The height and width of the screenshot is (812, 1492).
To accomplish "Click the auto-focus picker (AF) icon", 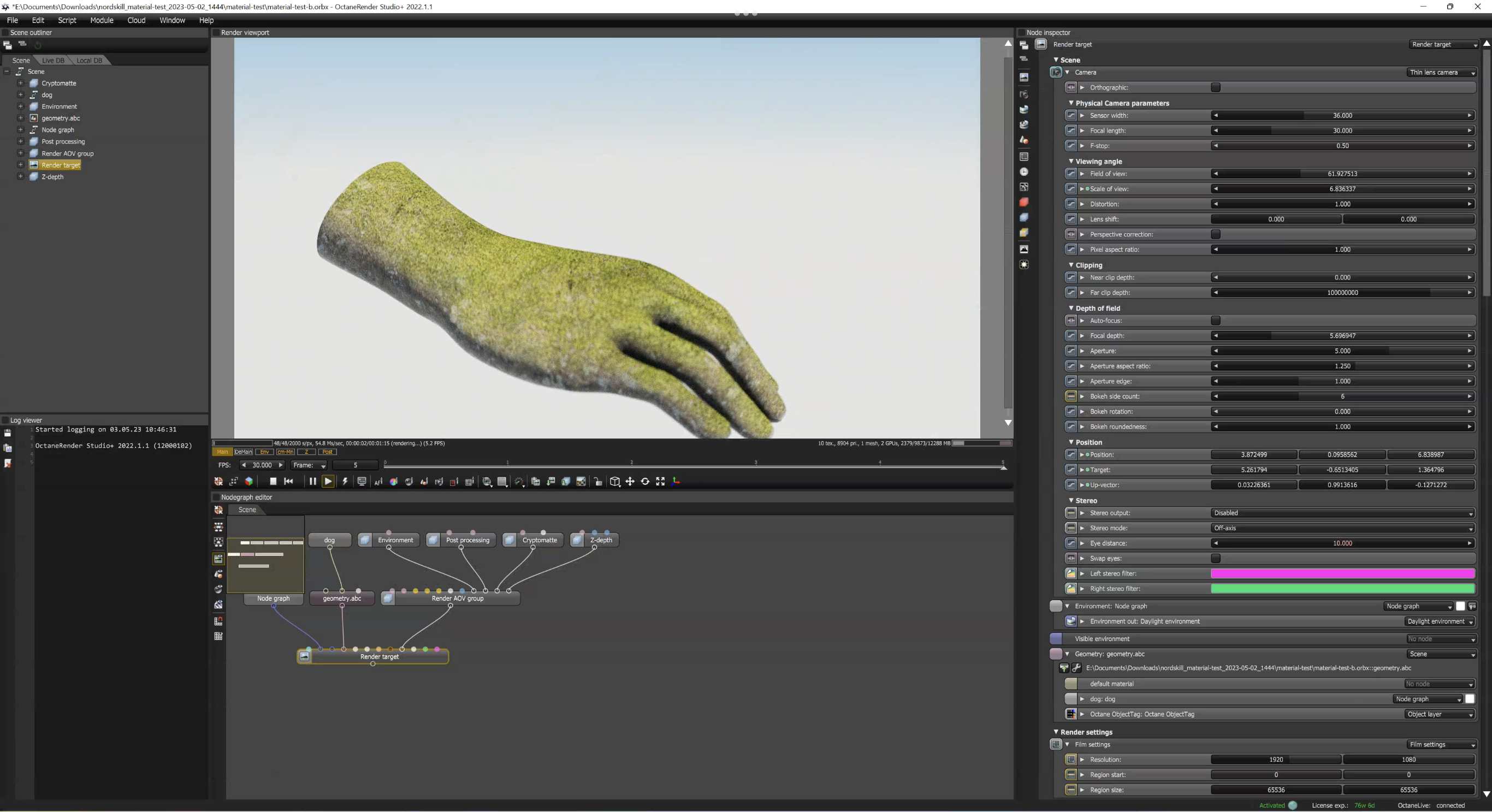I will [x=378, y=482].
